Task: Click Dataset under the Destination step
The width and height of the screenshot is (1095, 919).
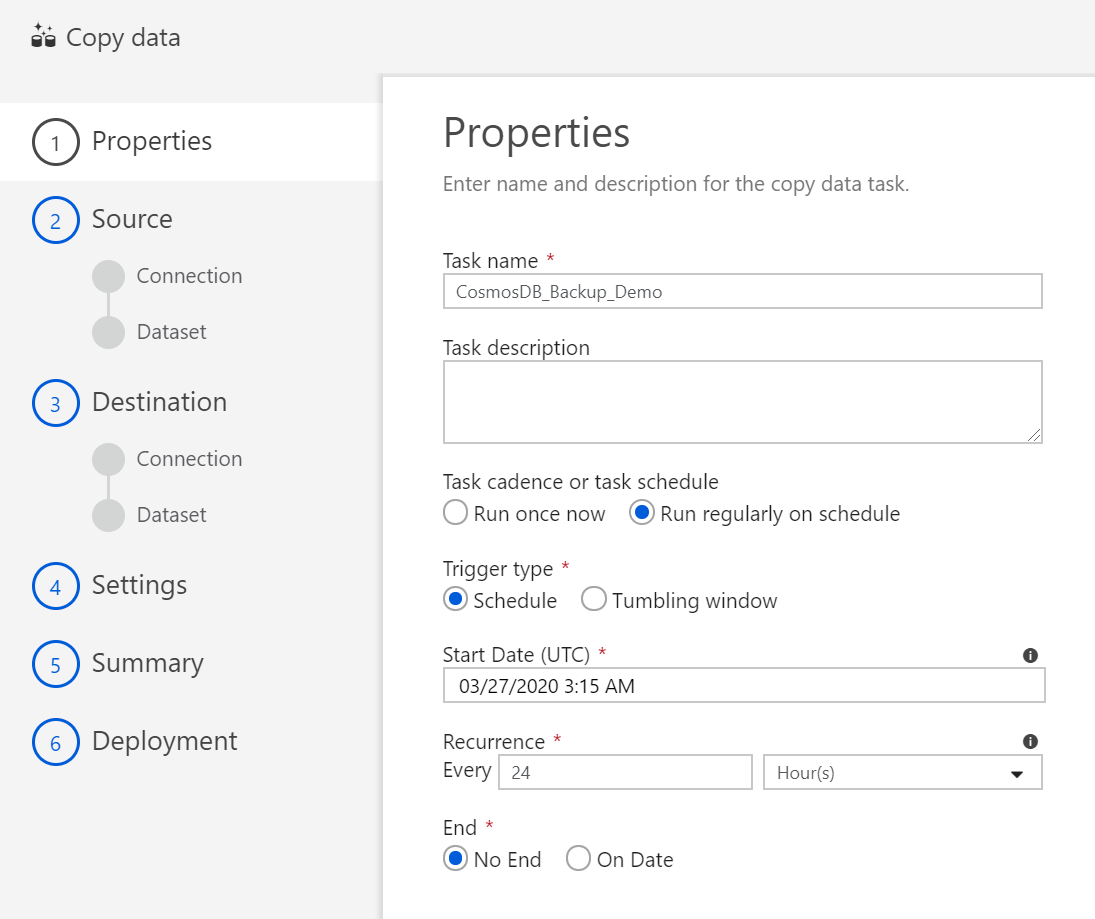Action: pos(171,515)
